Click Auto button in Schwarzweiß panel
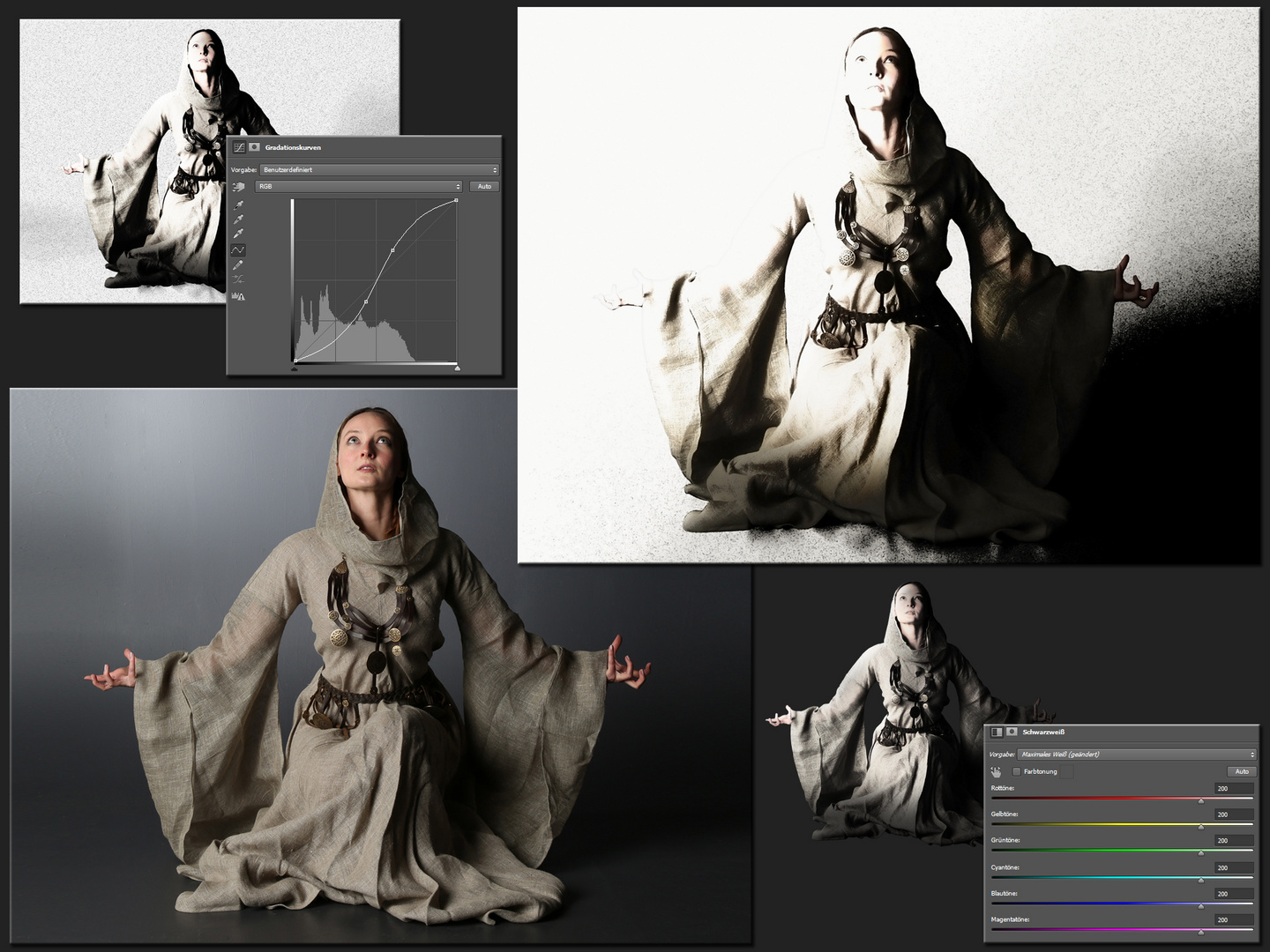 tap(1242, 771)
